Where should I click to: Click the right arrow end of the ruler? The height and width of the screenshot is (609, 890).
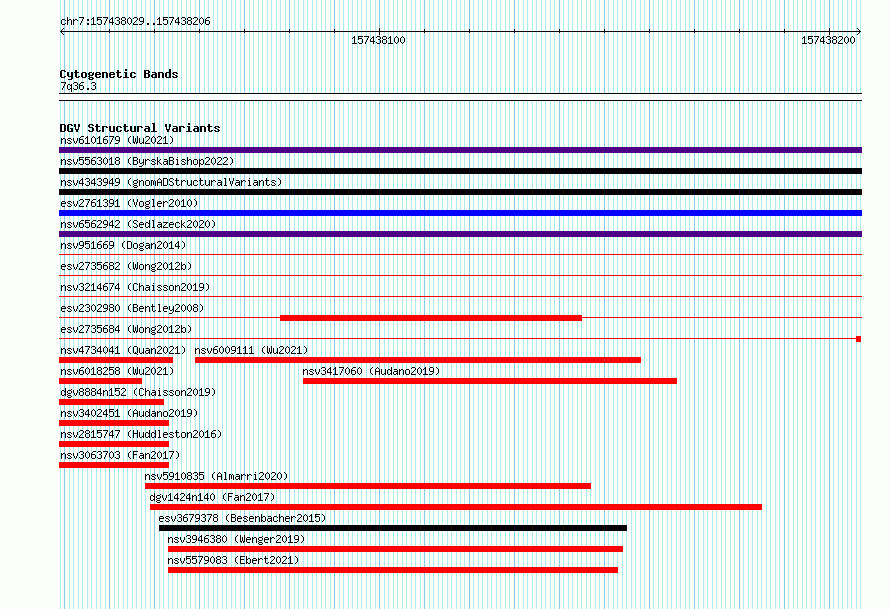858,32
